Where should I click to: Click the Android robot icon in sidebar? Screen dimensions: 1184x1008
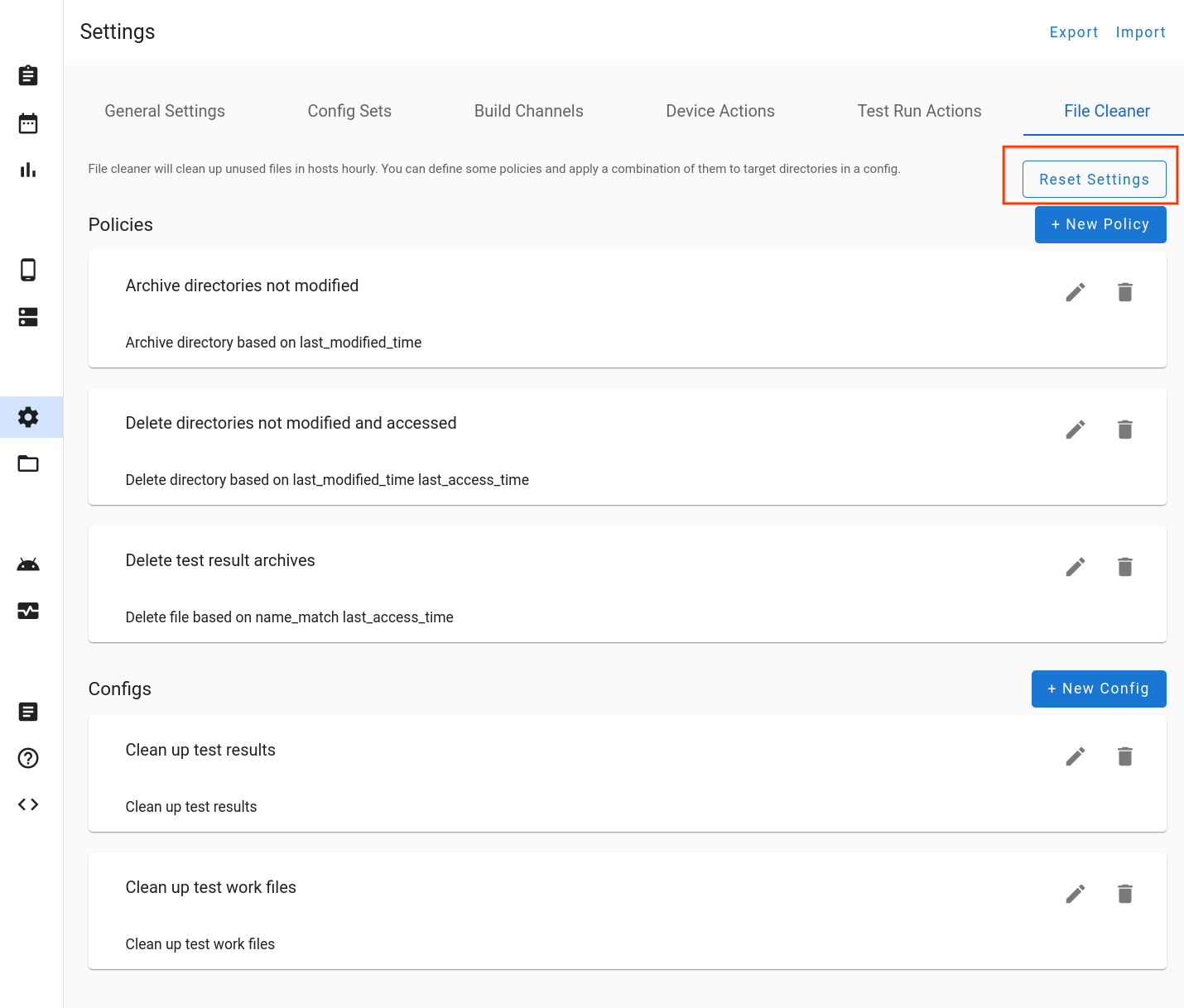click(28, 564)
